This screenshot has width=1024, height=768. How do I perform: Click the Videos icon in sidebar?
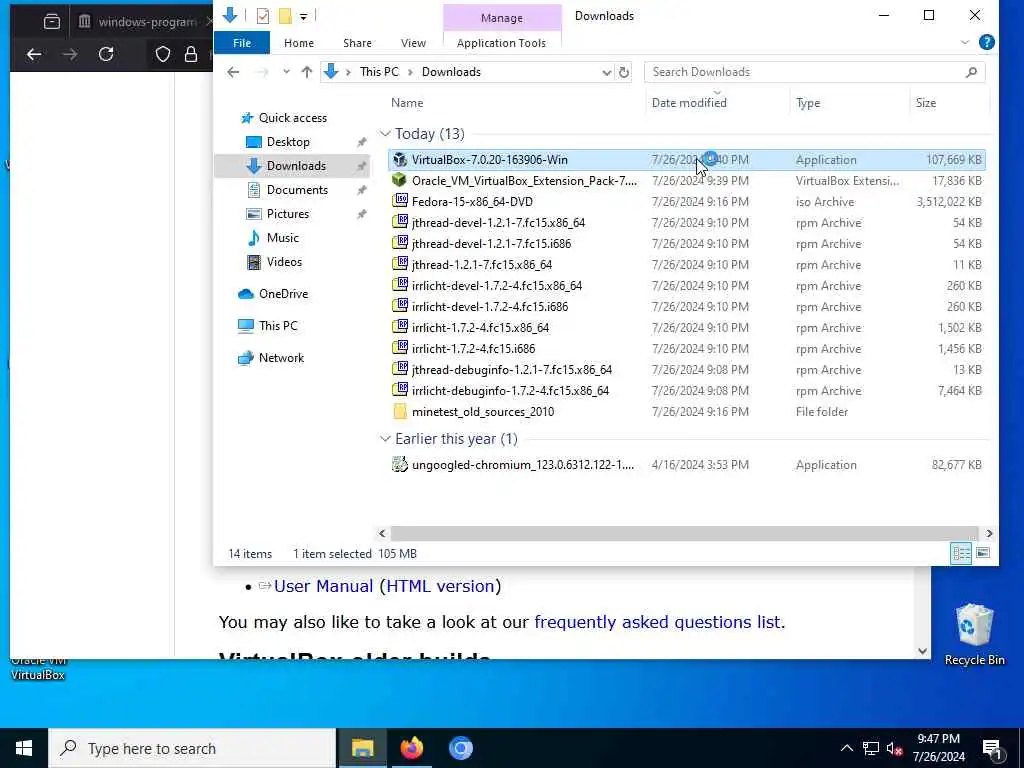click(x=253, y=262)
